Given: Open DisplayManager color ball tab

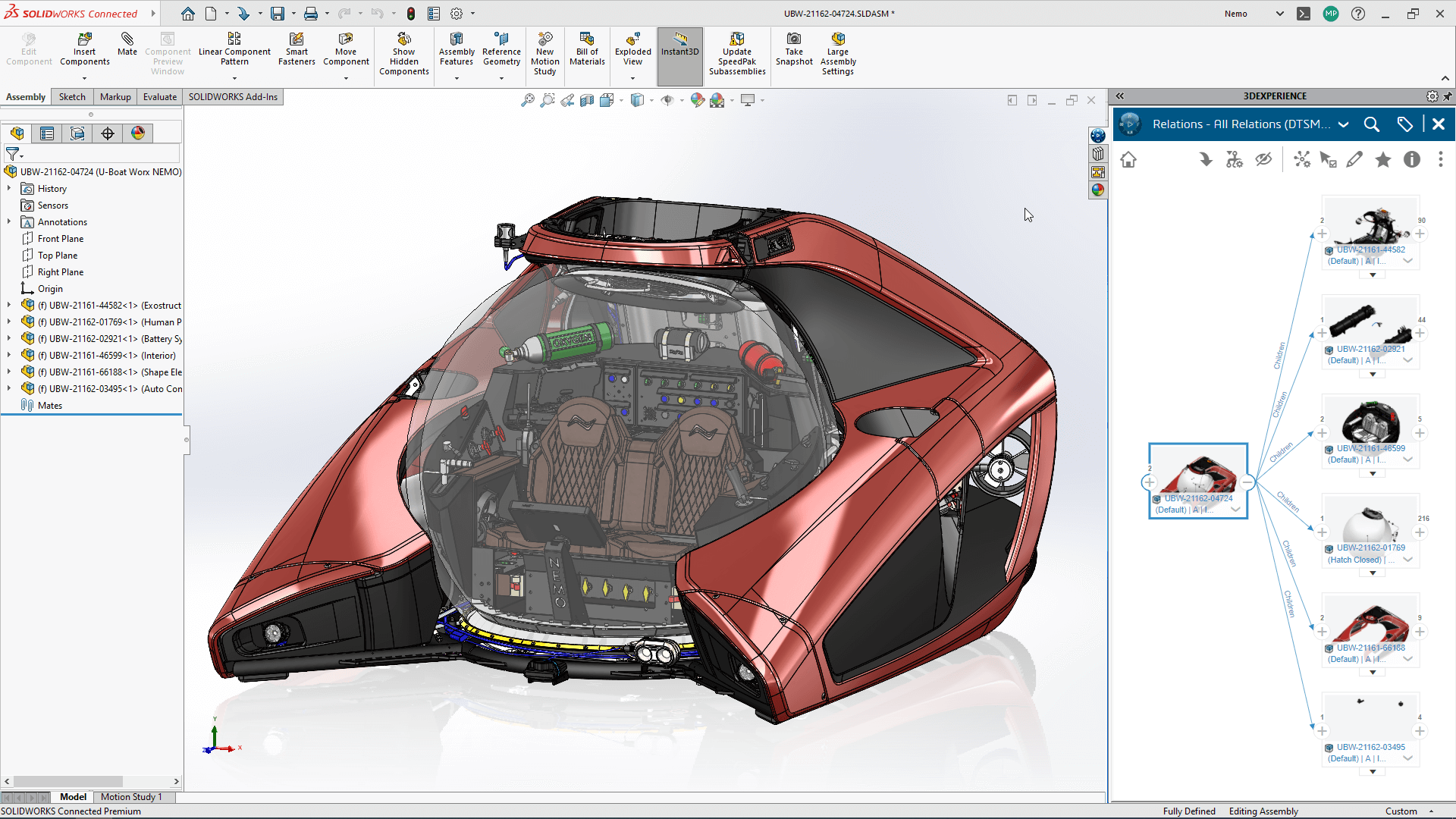Looking at the screenshot, I should pos(138,133).
